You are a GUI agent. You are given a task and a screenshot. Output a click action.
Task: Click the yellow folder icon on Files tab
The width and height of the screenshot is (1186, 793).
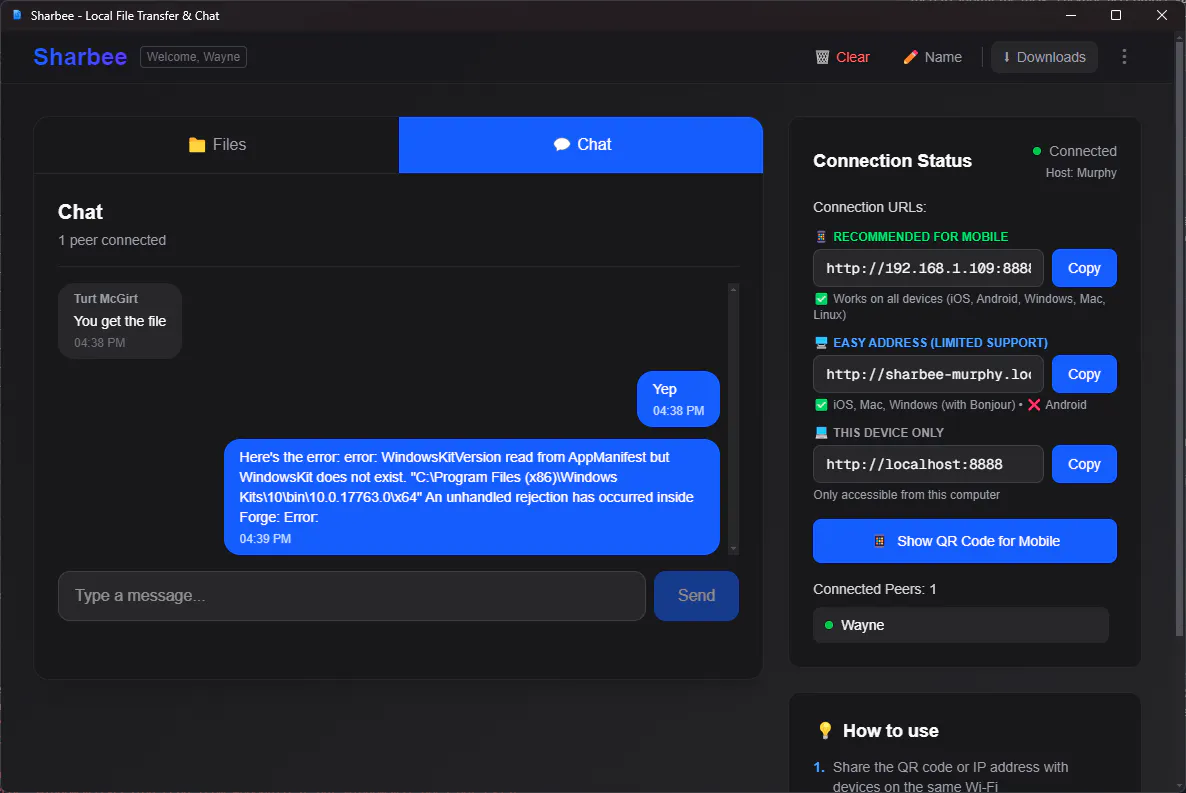pos(197,145)
